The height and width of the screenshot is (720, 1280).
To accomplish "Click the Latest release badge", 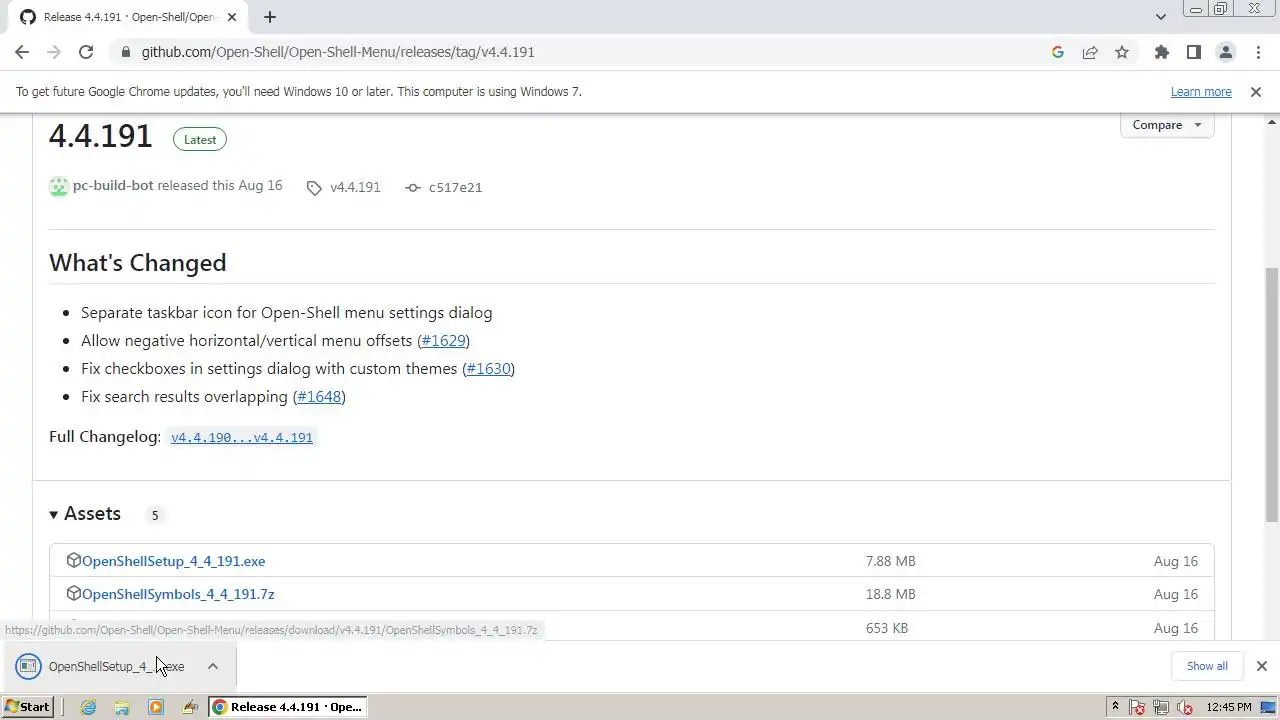I will [x=200, y=139].
